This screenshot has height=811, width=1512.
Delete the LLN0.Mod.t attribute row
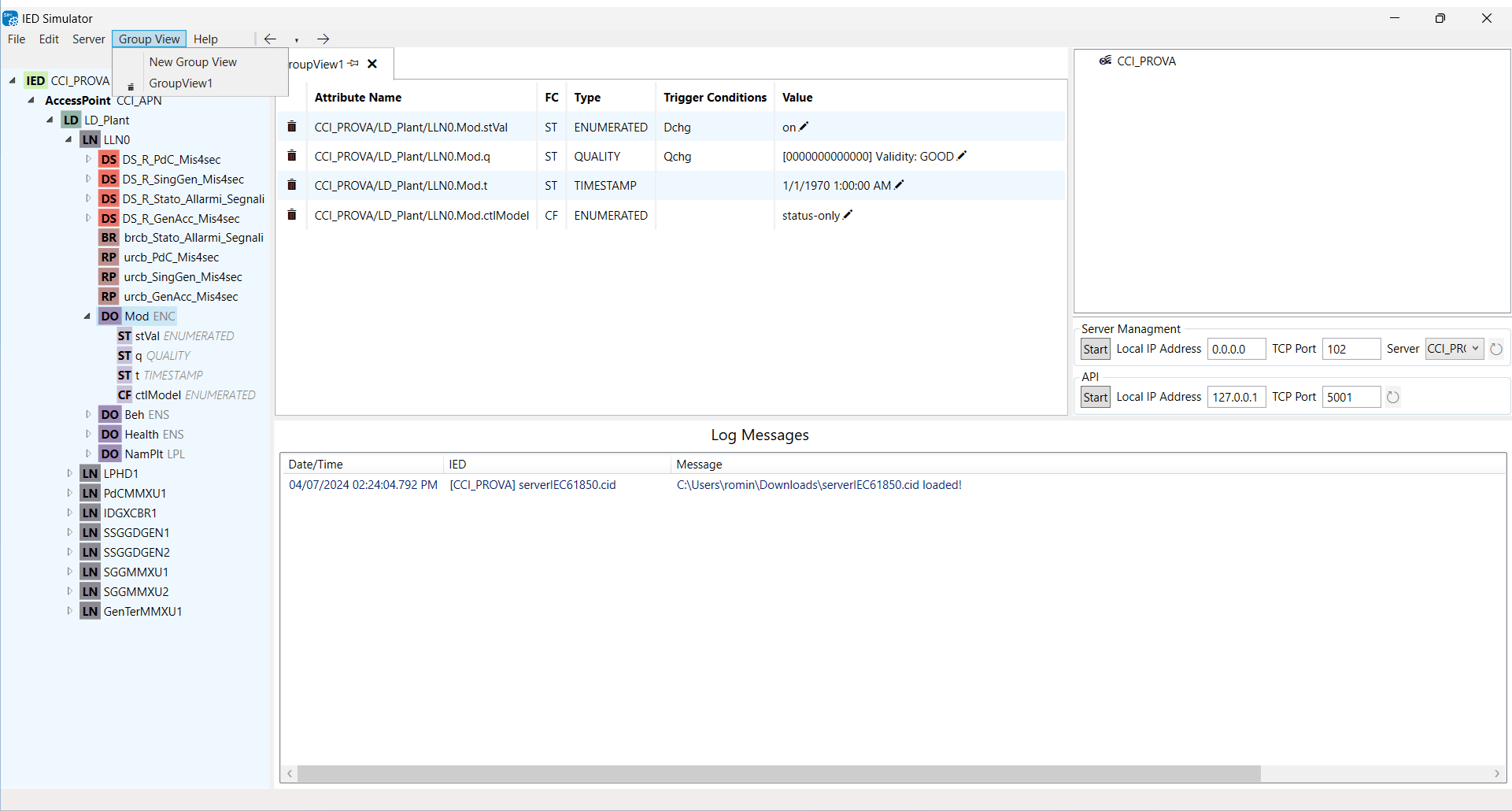(x=292, y=185)
